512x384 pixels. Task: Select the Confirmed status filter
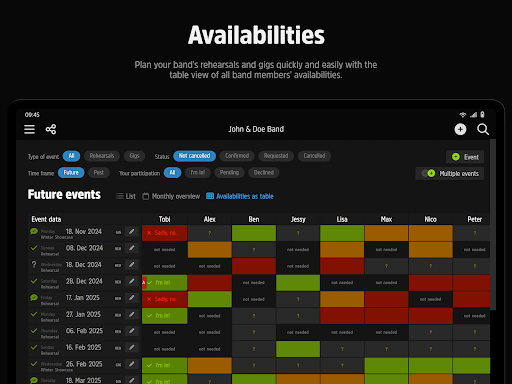point(237,156)
